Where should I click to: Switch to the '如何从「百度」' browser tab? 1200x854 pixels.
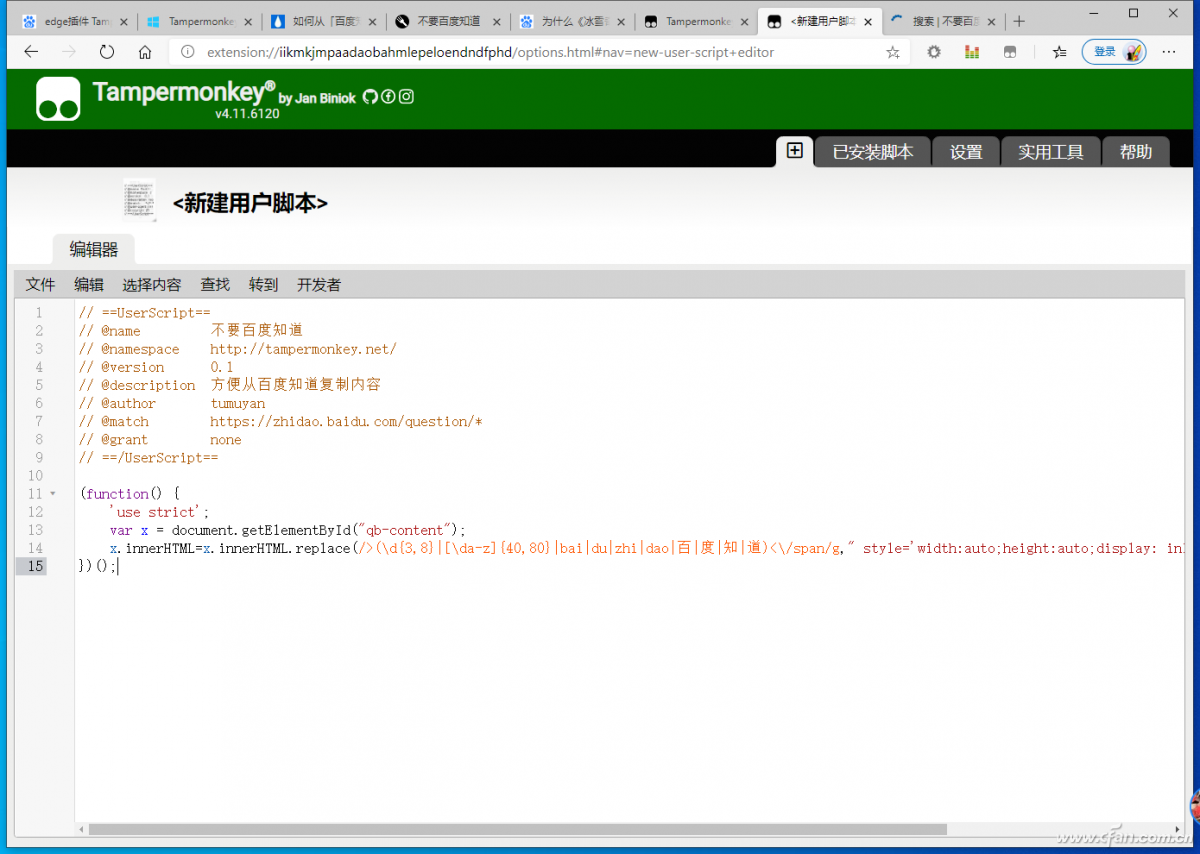click(322, 21)
